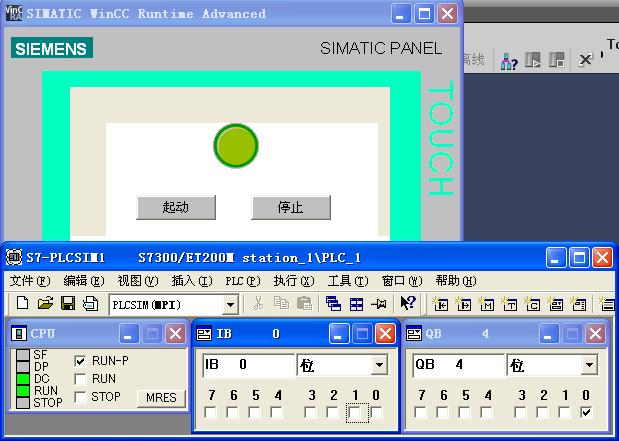Viewport: 619px width, 441px height.
Task: Click the IB 0 address input field
Action: click(249, 365)
